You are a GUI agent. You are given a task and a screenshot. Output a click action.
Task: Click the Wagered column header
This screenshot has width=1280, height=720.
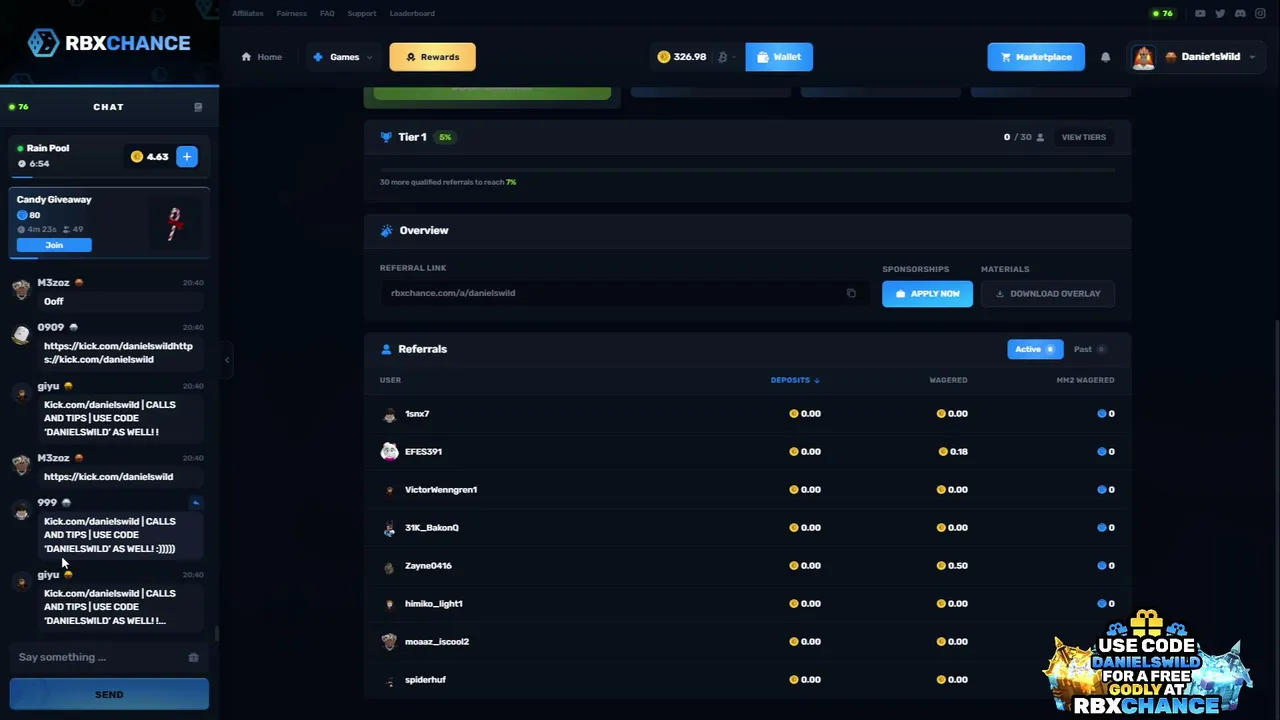(948, 380)
